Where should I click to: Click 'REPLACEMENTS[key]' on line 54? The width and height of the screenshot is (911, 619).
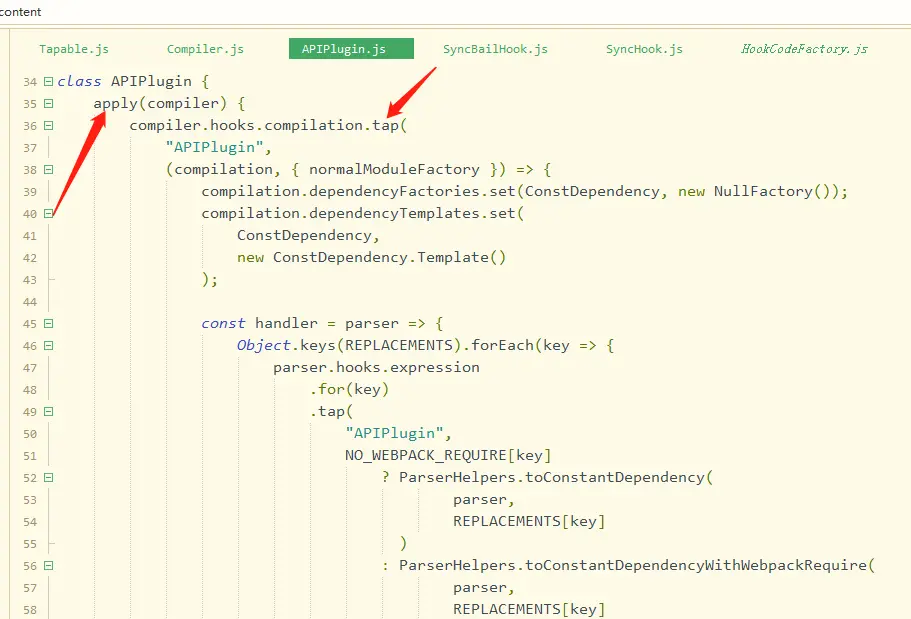[529, 521]
